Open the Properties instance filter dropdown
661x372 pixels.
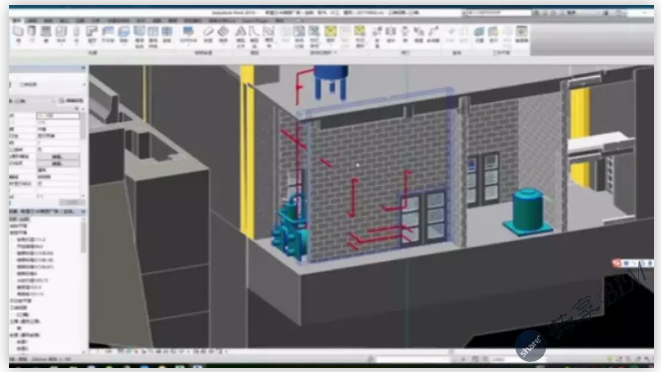pos(53,101)
